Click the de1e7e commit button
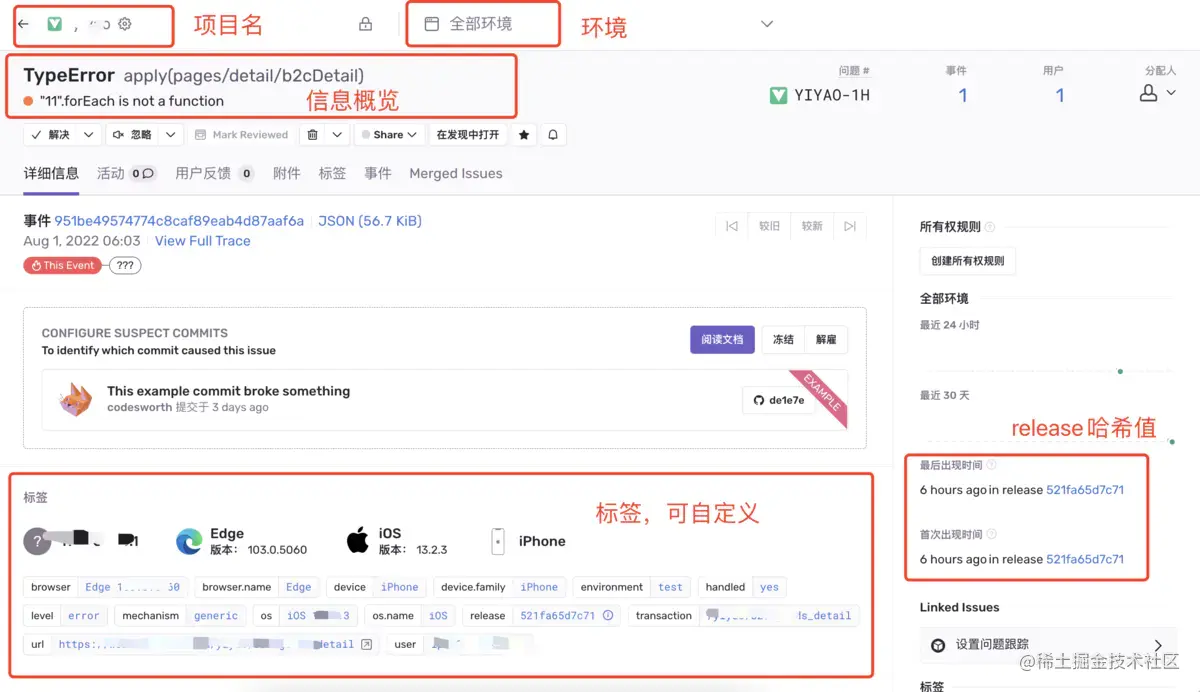 coord(779,399)
